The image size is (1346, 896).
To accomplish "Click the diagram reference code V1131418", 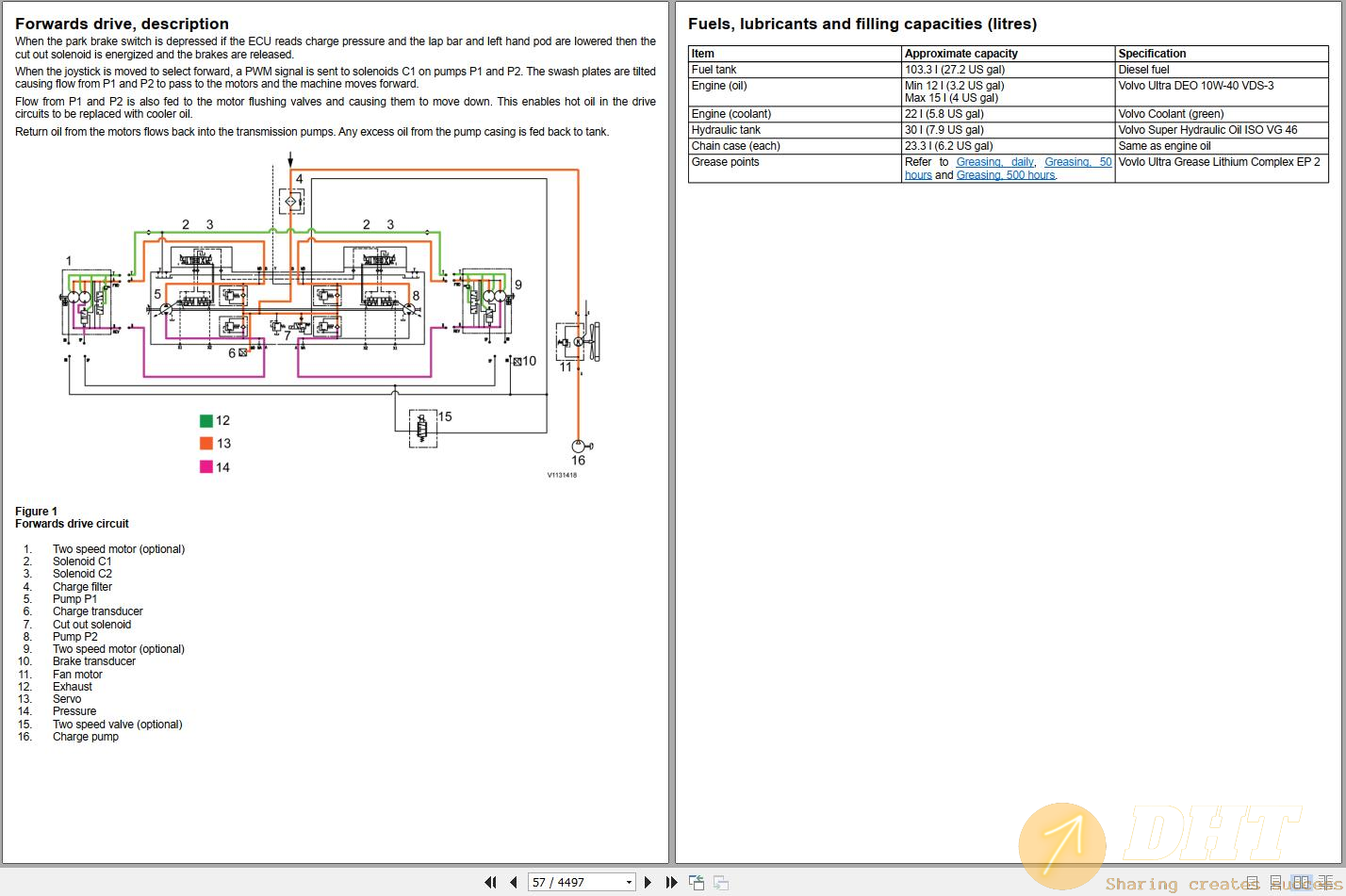I will 562,475.
